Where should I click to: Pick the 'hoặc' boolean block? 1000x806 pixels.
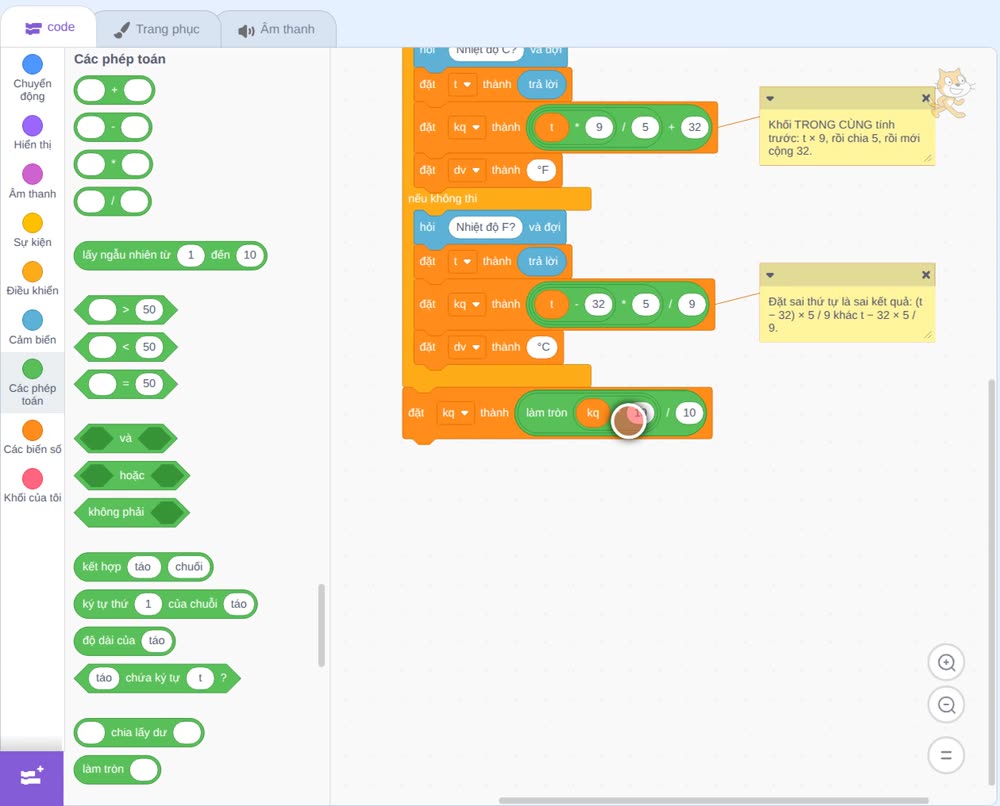[x=132, y=475]
